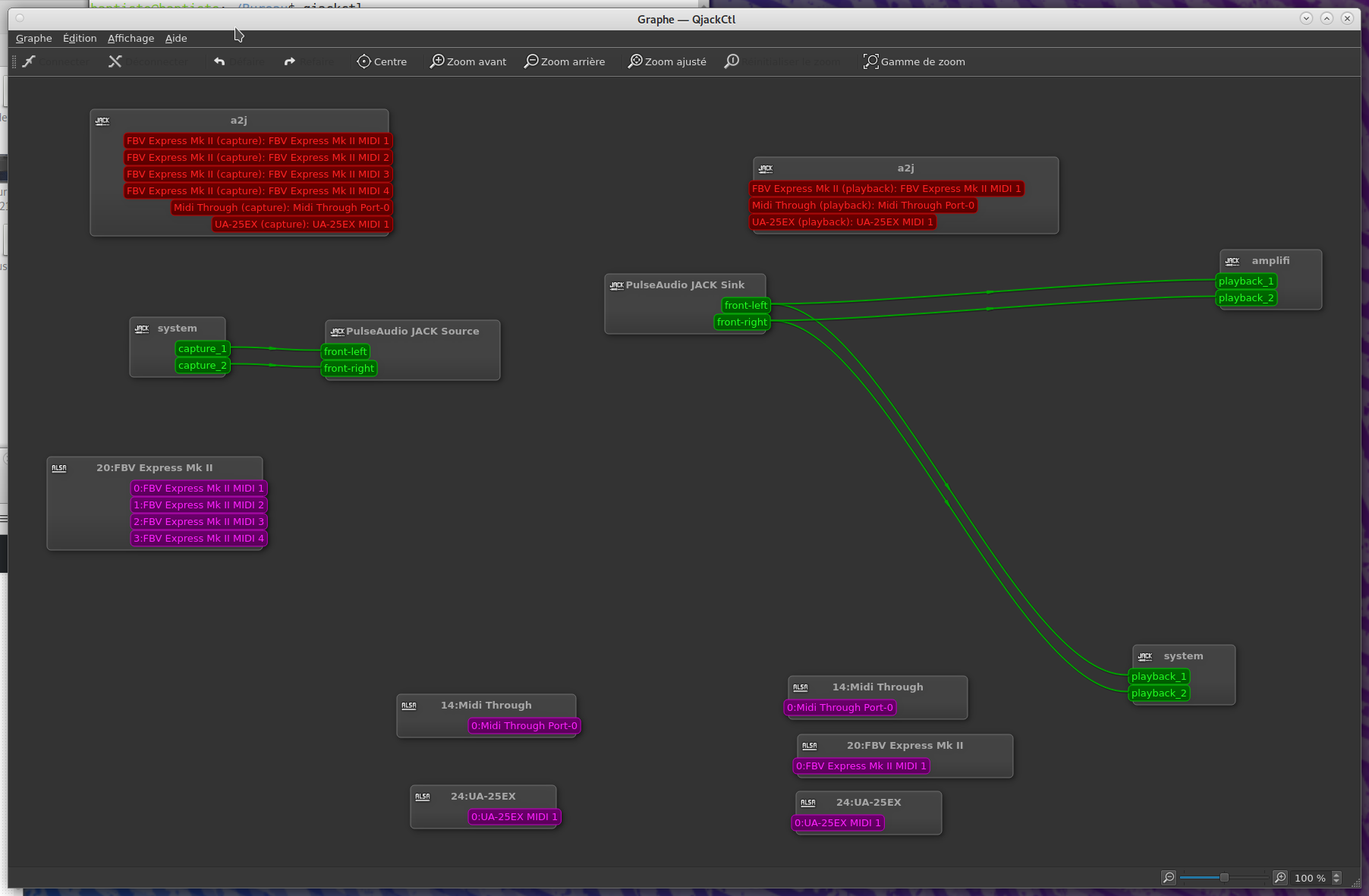Increase zoom with the spinbox up arrow
The image size is (1369, 896).
point(1337,875)
